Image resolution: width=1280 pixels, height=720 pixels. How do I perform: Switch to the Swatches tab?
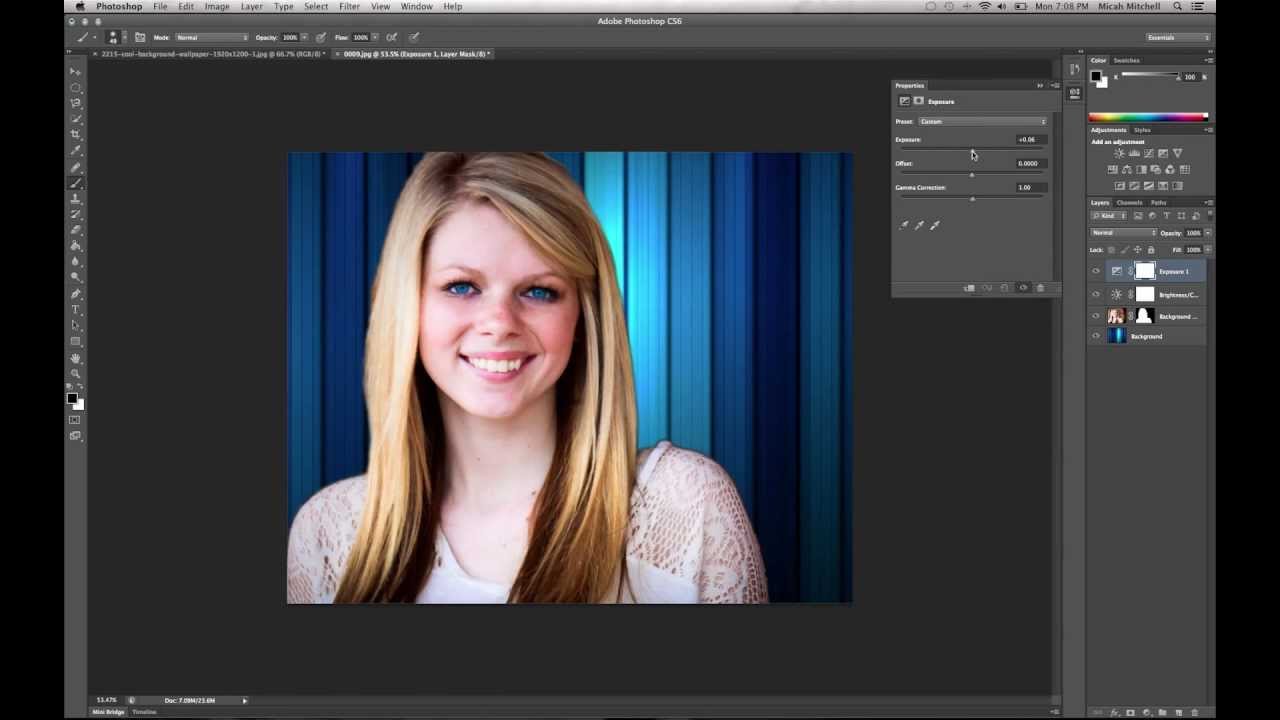(x=1127, y=60)
